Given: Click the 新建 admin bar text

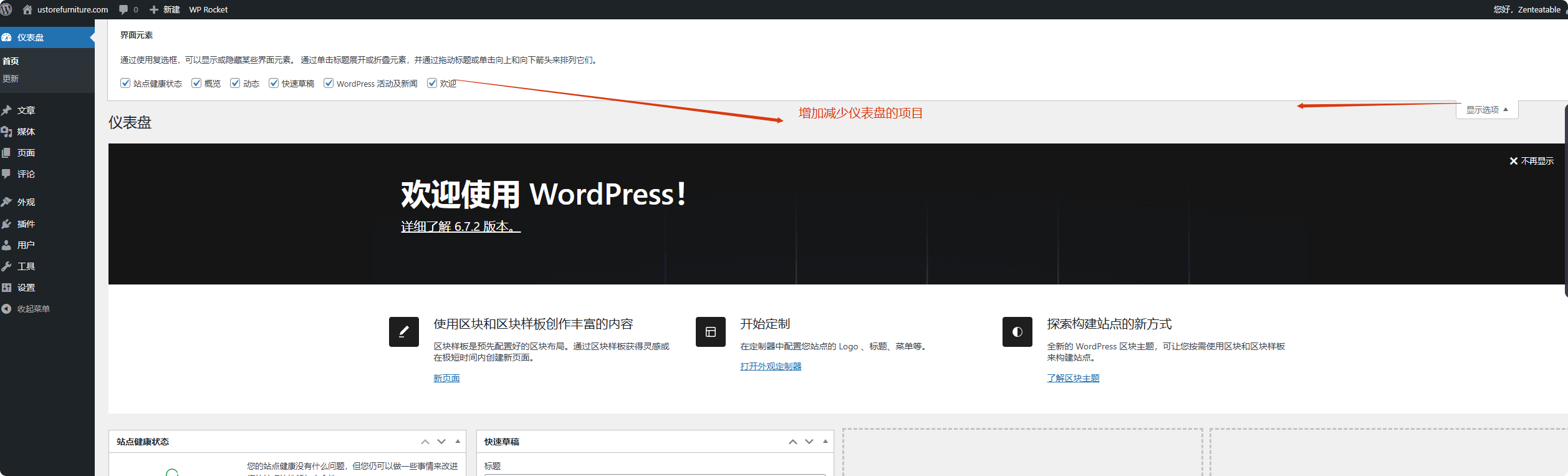Looking at the screenshot, I should (171, 9).
